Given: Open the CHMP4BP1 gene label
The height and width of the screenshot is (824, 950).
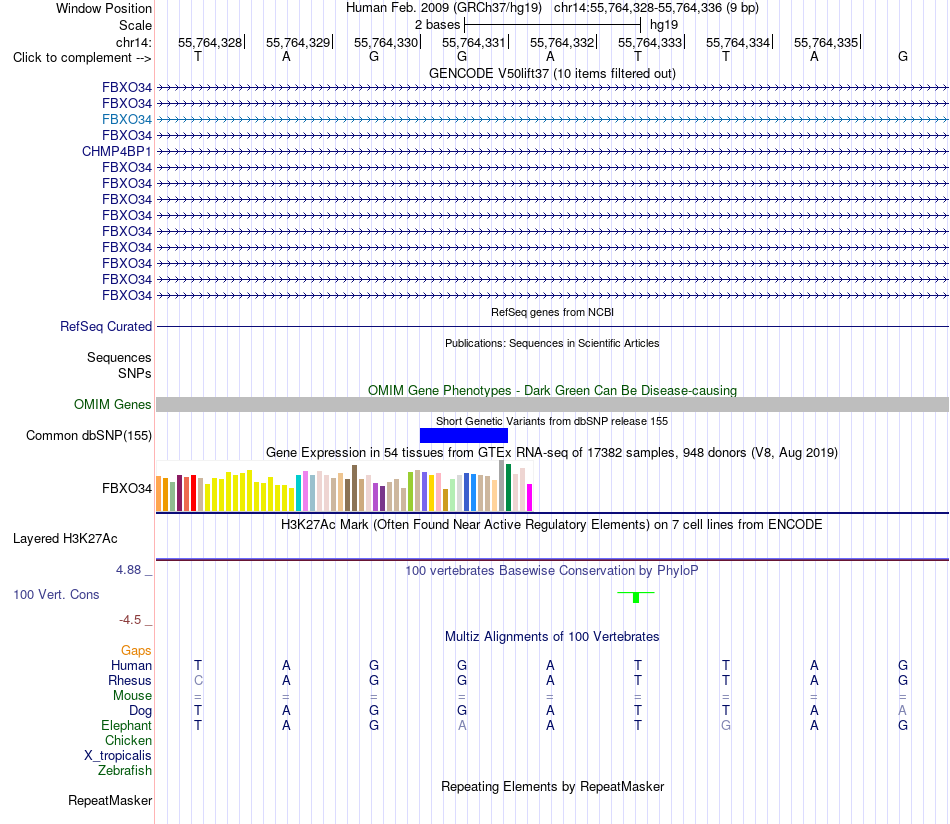Looking at the screenshot, I should coord(116,151).
